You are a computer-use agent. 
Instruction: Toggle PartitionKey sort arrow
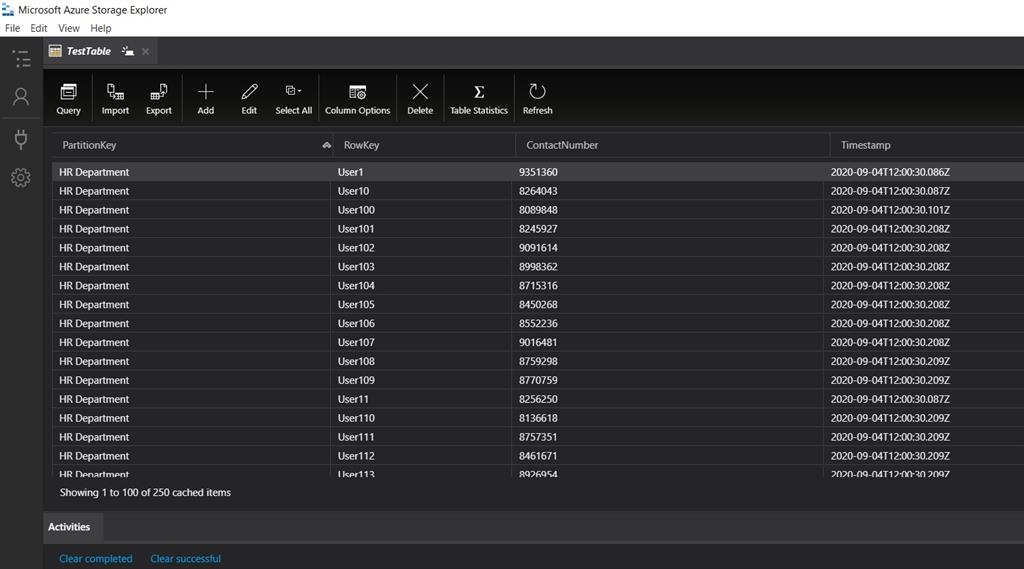click(326, 145)
